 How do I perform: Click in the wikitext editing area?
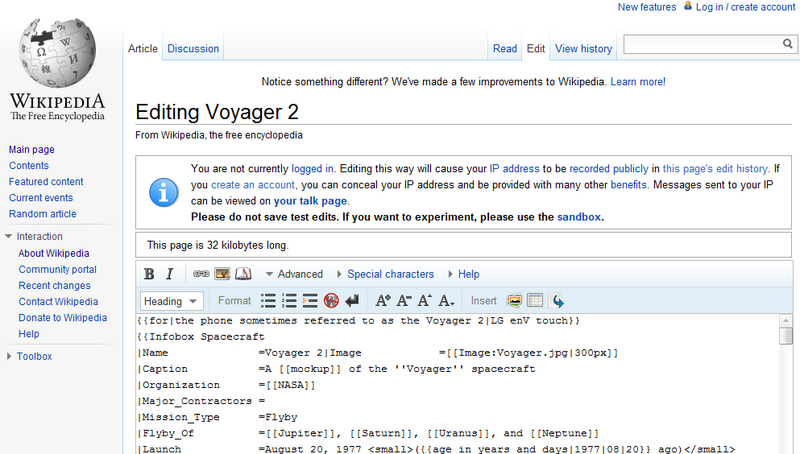coord(458,384)
